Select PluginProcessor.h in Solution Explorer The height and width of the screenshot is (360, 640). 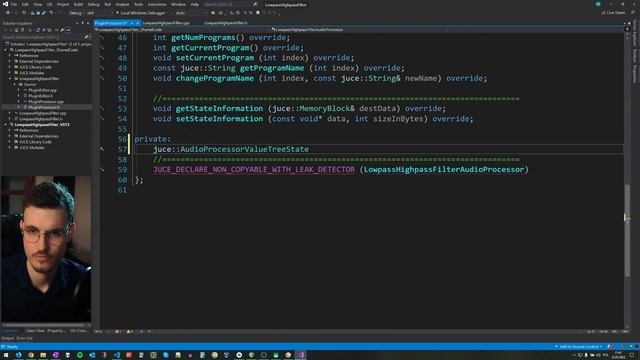pos(44,107)
